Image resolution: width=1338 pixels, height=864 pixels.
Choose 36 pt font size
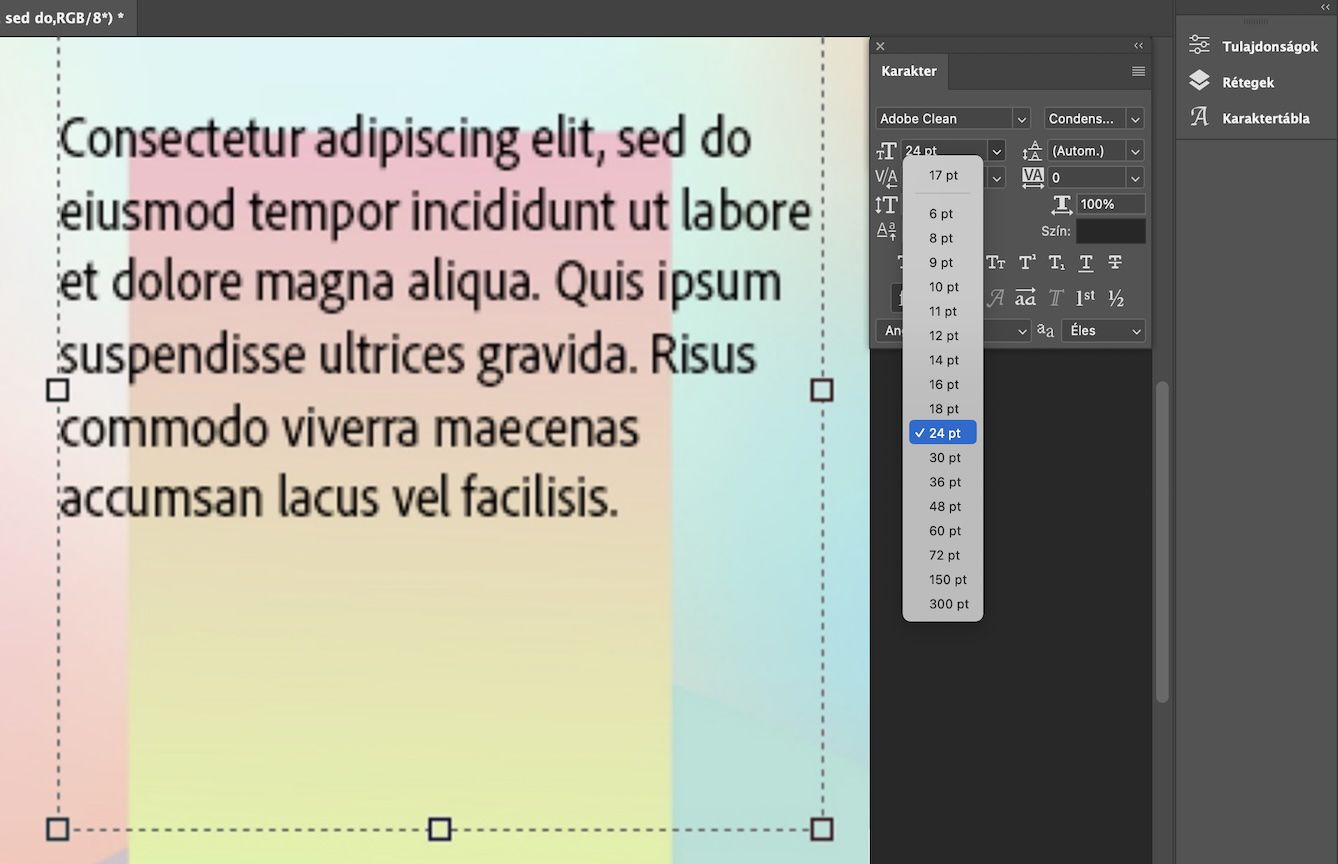943,482
